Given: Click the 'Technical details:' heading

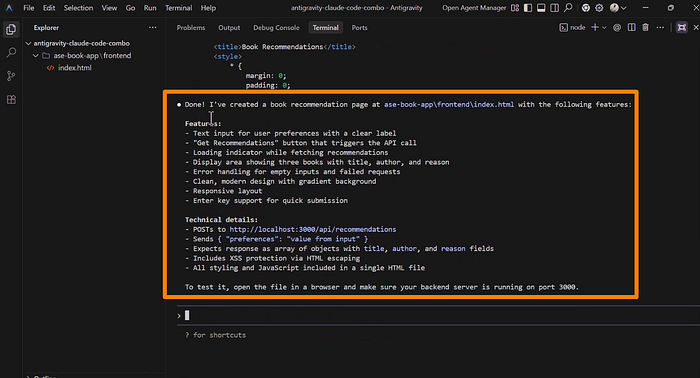Looking at the screenshot, I should tap(221, 220).
